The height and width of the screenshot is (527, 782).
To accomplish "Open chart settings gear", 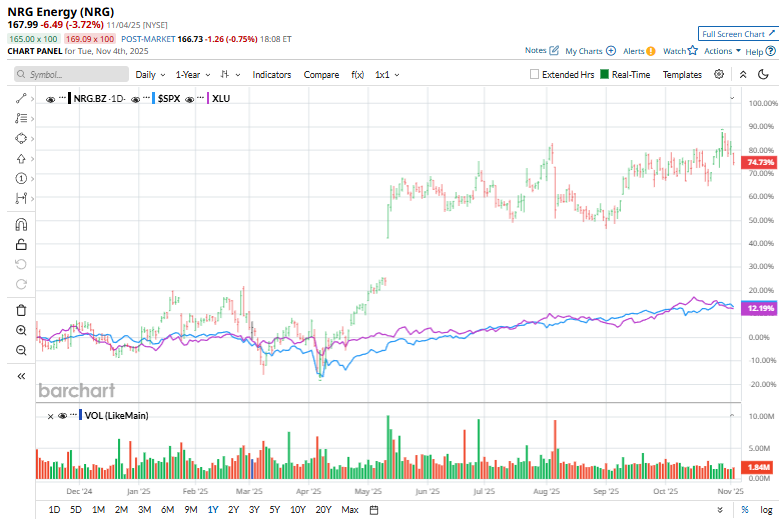I will click(x=719, y=74).
